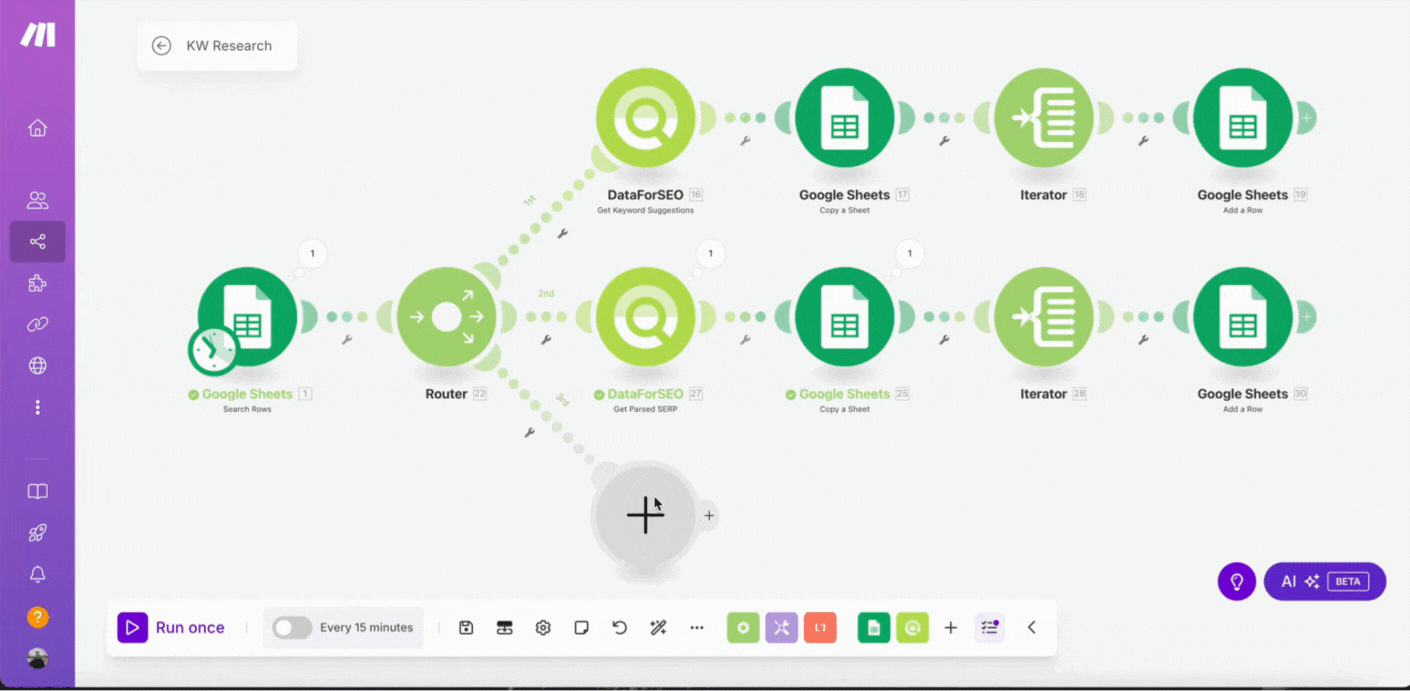Open DataForSEO Get Parsed SERP module 27
Image resolution: width=1410 pixels, height=691 pixels.
(645, 317)
